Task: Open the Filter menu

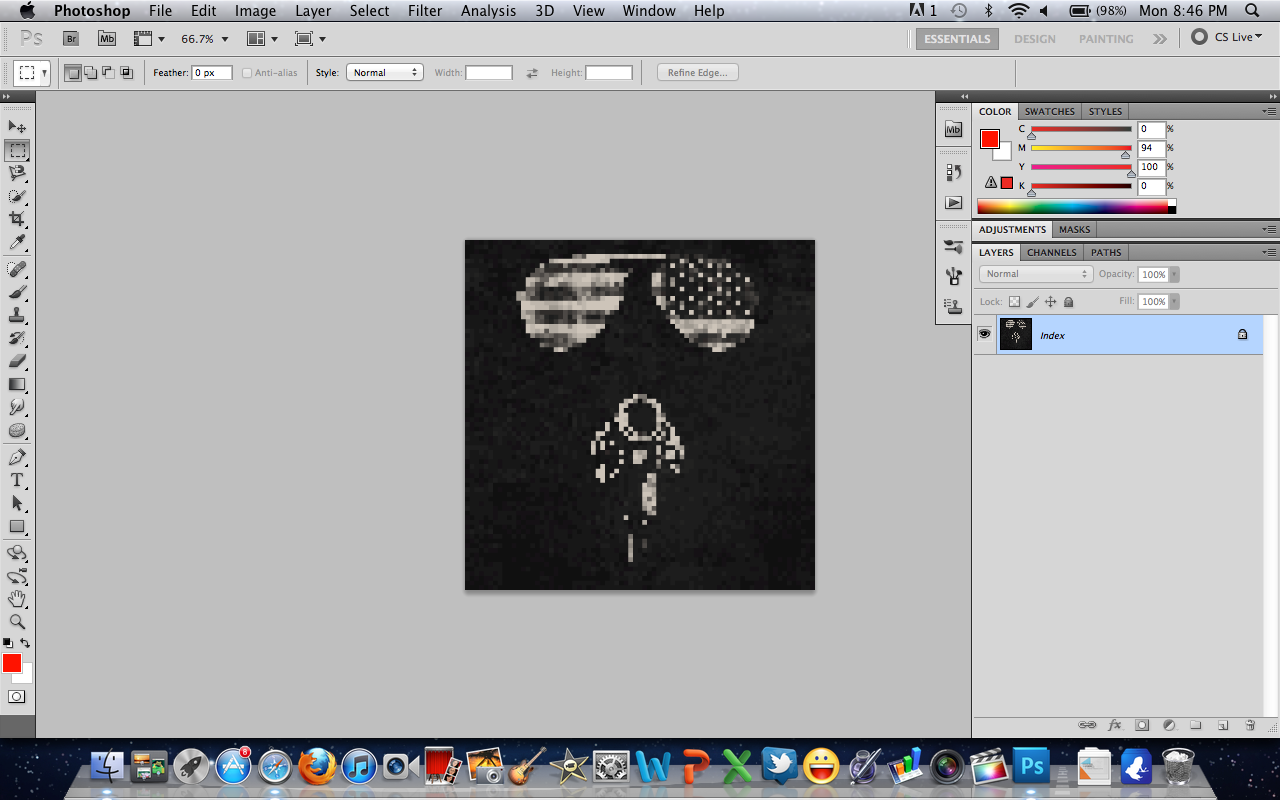Action: (425, 11)
